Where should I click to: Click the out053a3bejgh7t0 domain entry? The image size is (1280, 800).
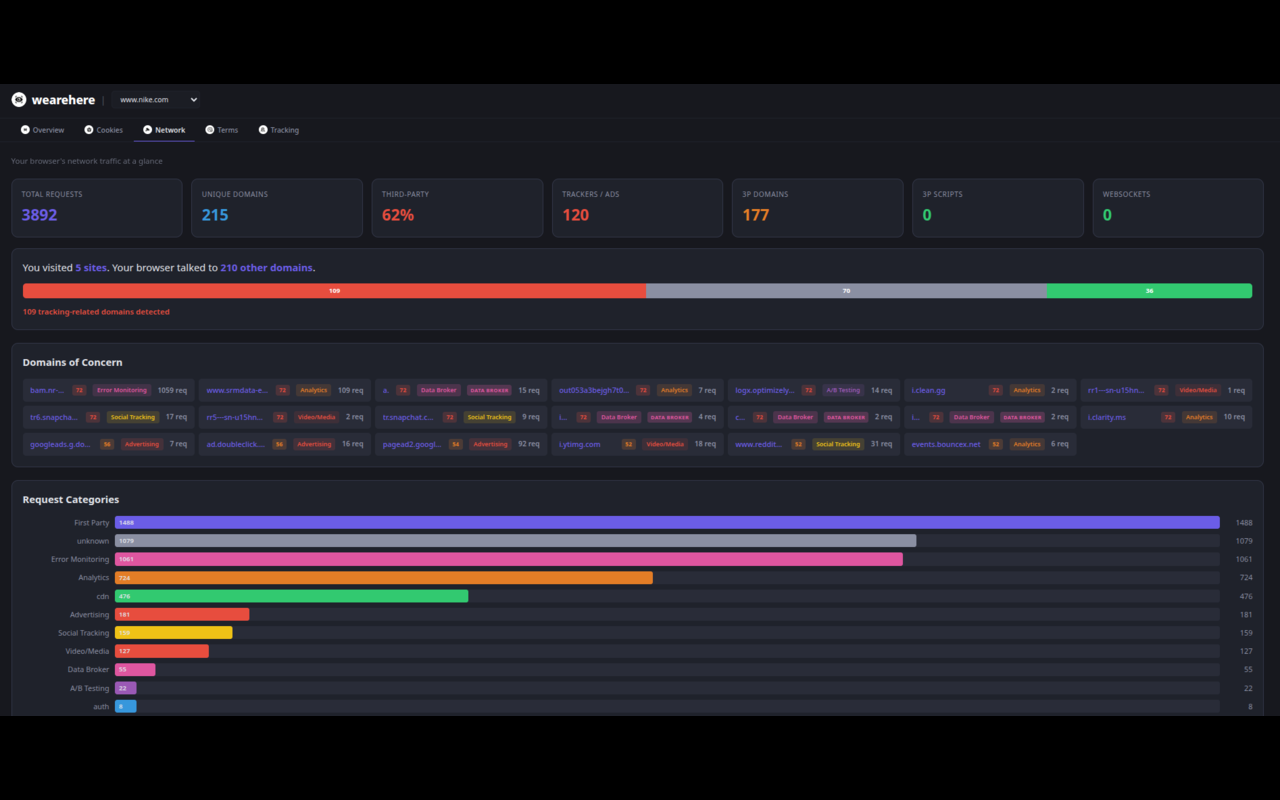click(x=594, y=390)
